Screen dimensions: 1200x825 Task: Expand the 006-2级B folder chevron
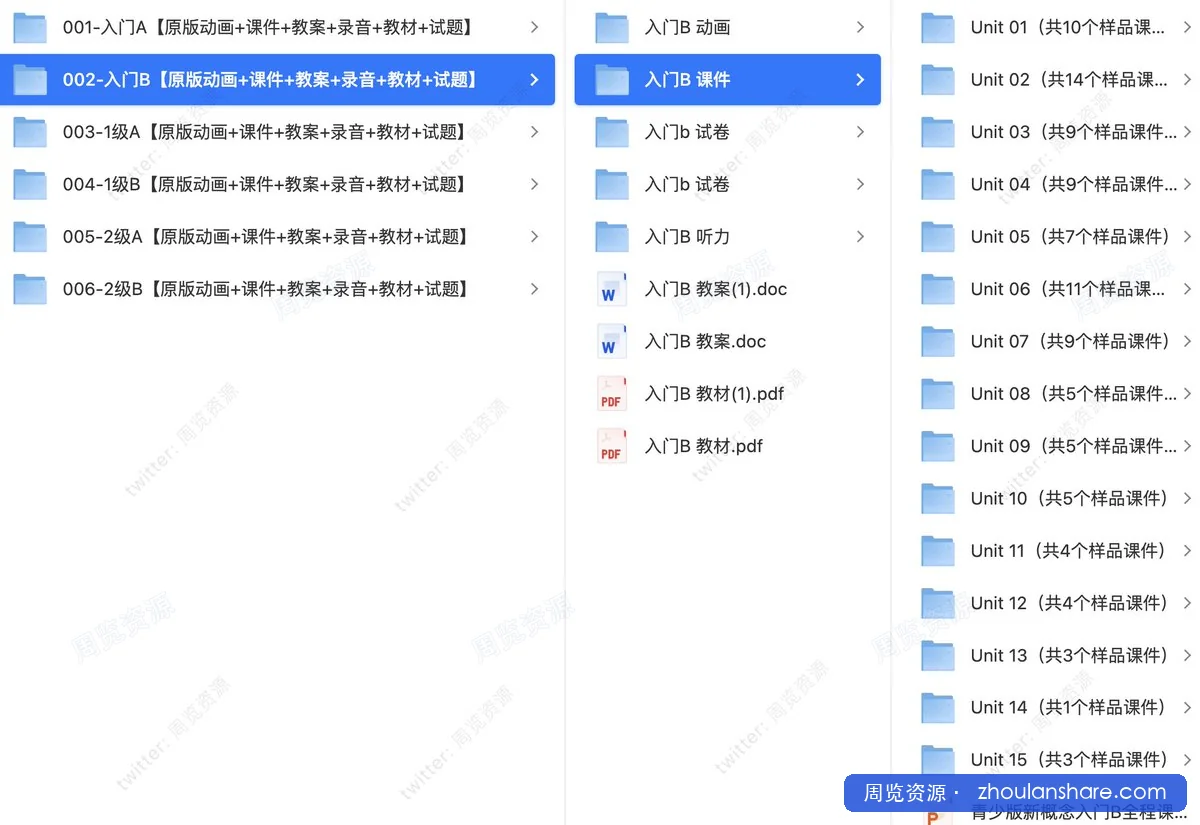(x=535, y=289)
